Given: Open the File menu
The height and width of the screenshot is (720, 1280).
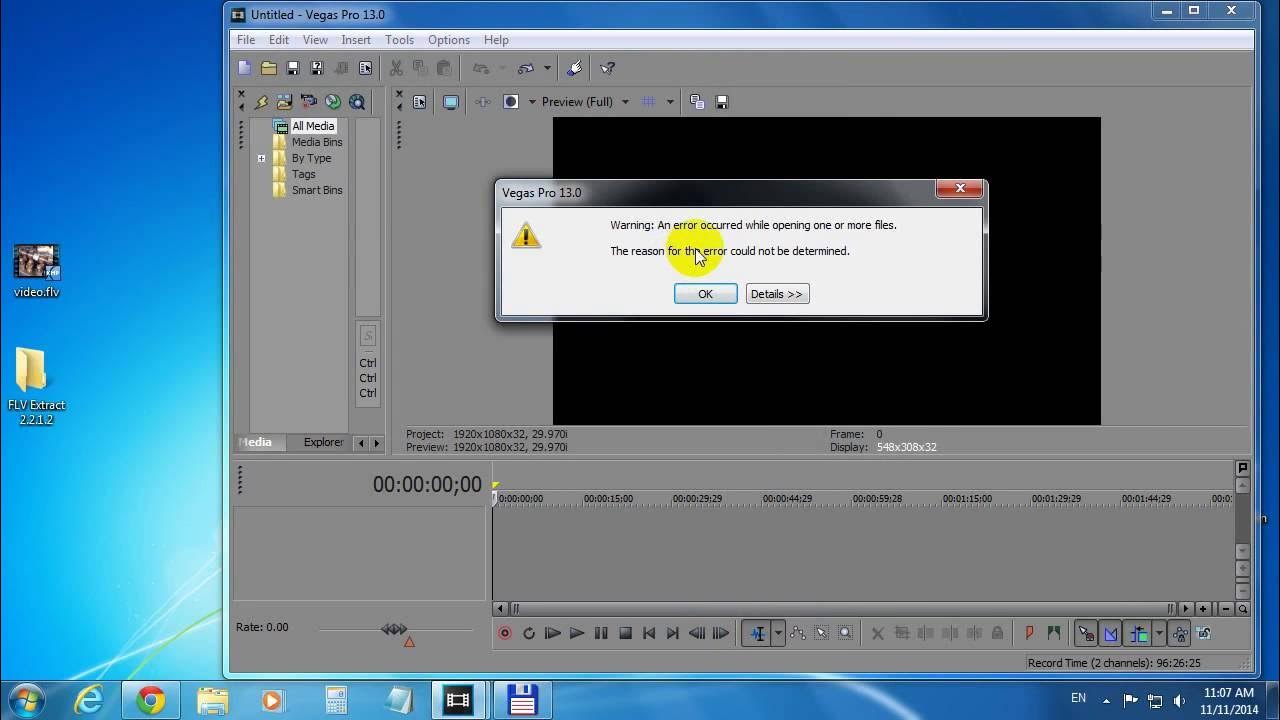Looking at the screenshot, I should [x=245, y=40].
